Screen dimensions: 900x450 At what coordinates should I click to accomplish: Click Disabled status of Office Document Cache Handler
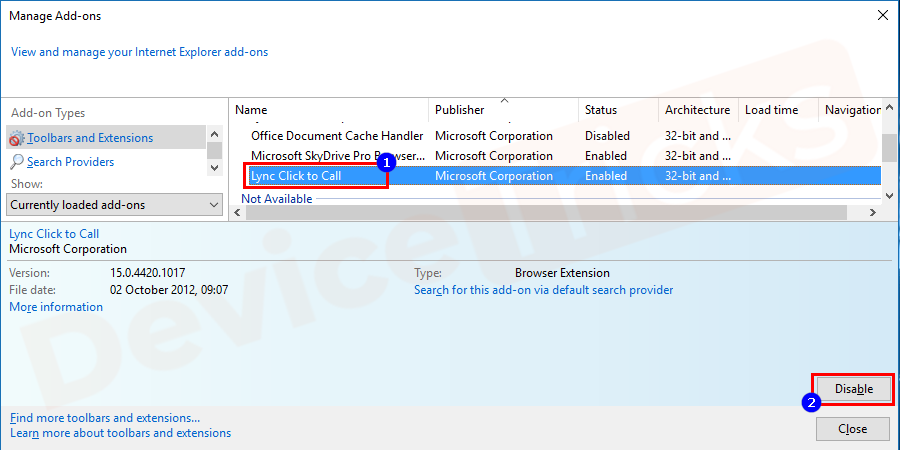[x=607, y=136]
